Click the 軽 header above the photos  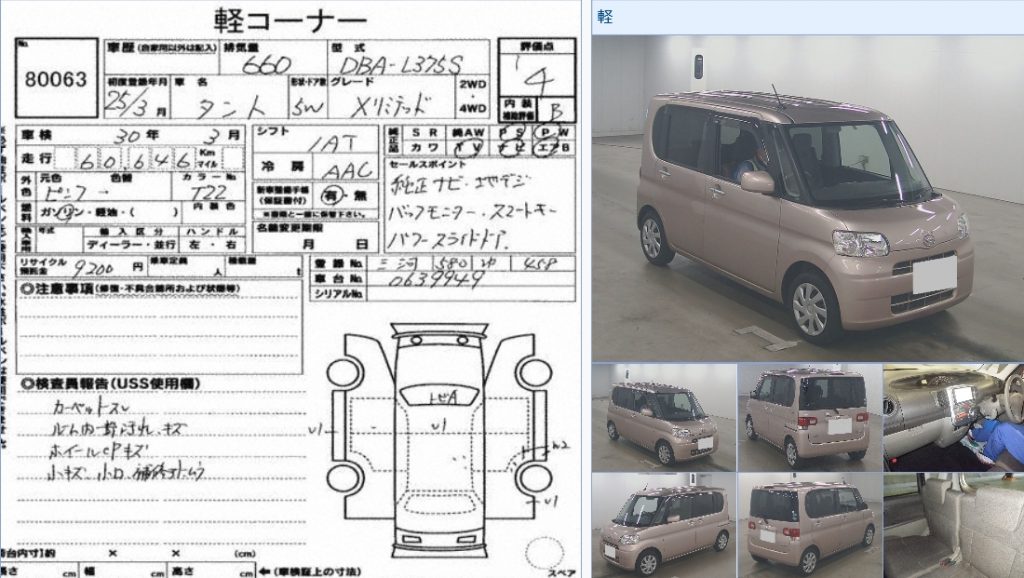click(605, 17)
